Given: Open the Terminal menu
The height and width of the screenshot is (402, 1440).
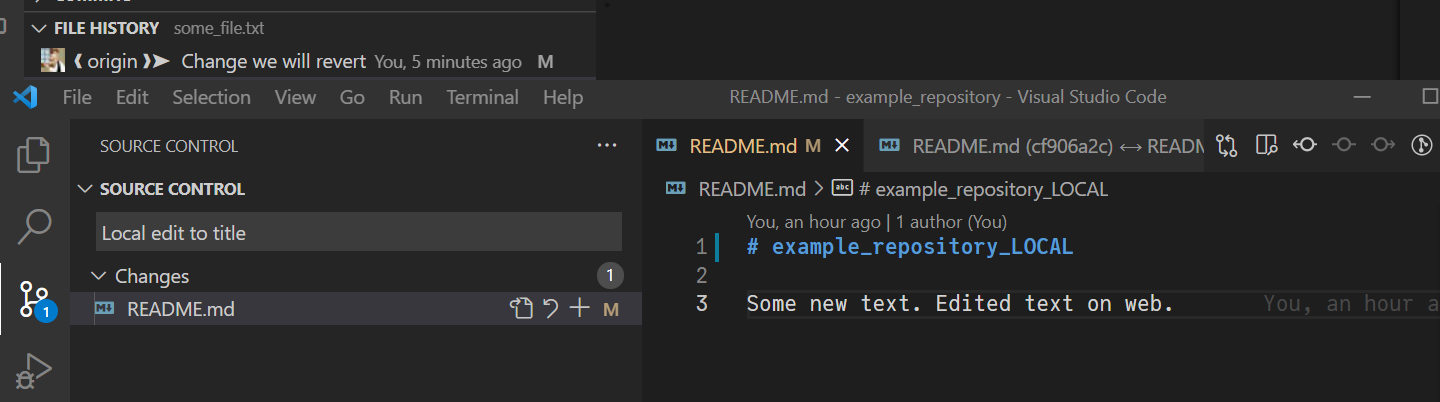Looking at the screenshot, I should [x=482, y=97].
